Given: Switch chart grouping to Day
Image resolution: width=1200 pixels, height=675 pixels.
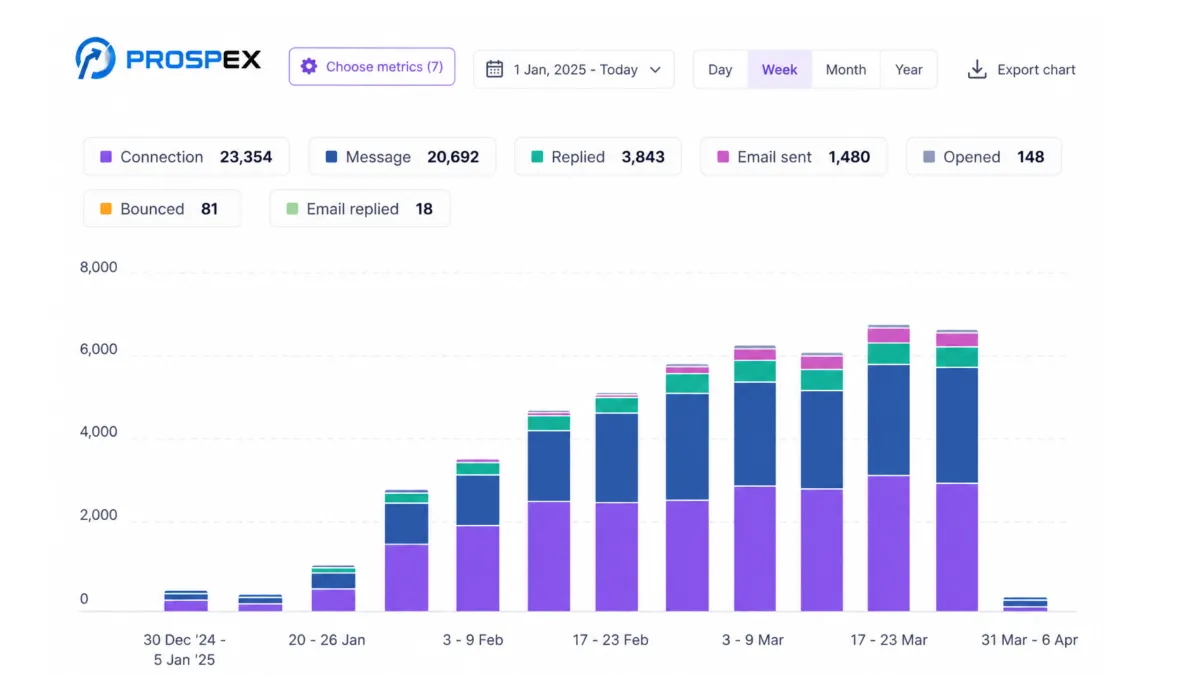Looking at the screenshot, I should [x=720, y=69].
